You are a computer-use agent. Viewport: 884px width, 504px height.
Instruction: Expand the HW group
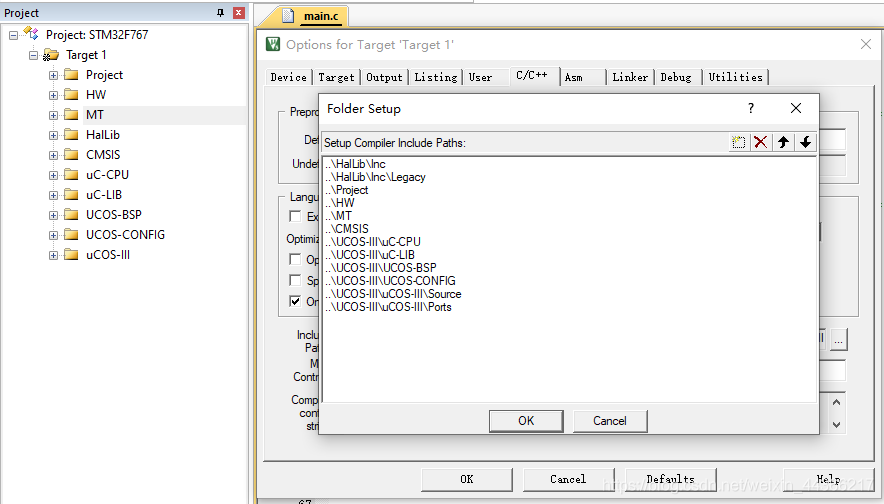[54, 95]
